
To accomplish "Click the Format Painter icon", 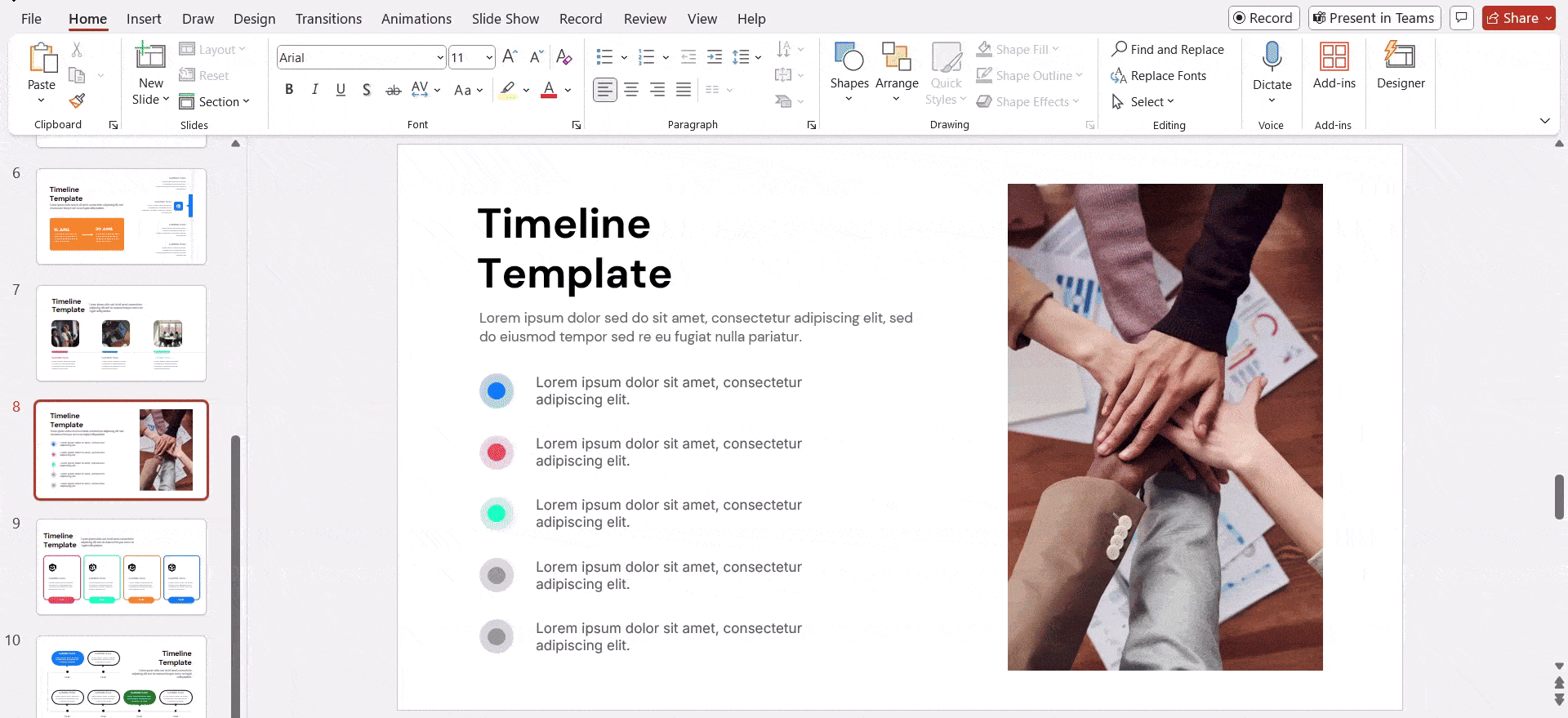I will click(77, 101).
